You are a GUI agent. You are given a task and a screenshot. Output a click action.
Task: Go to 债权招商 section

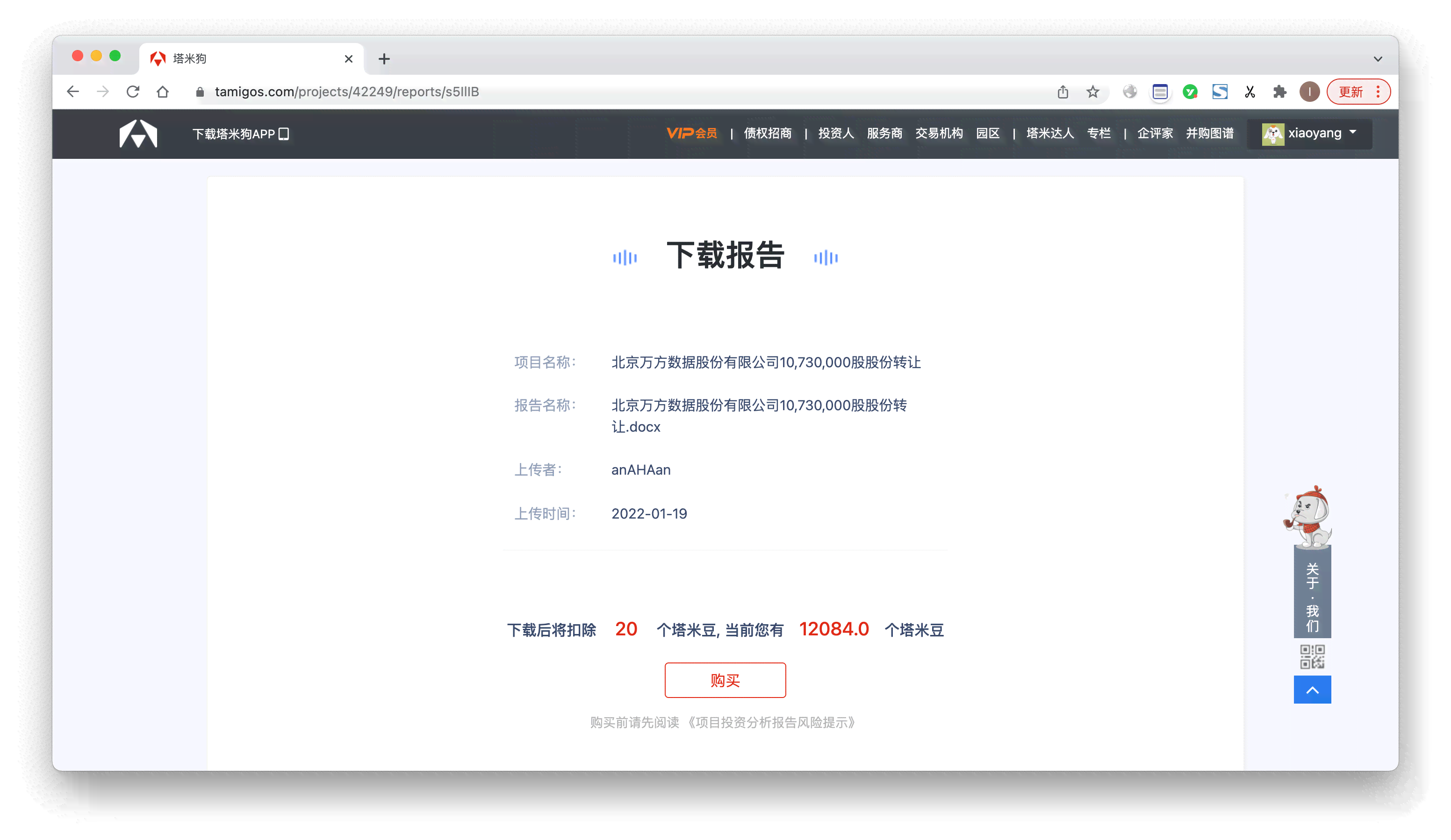(768, 134)
